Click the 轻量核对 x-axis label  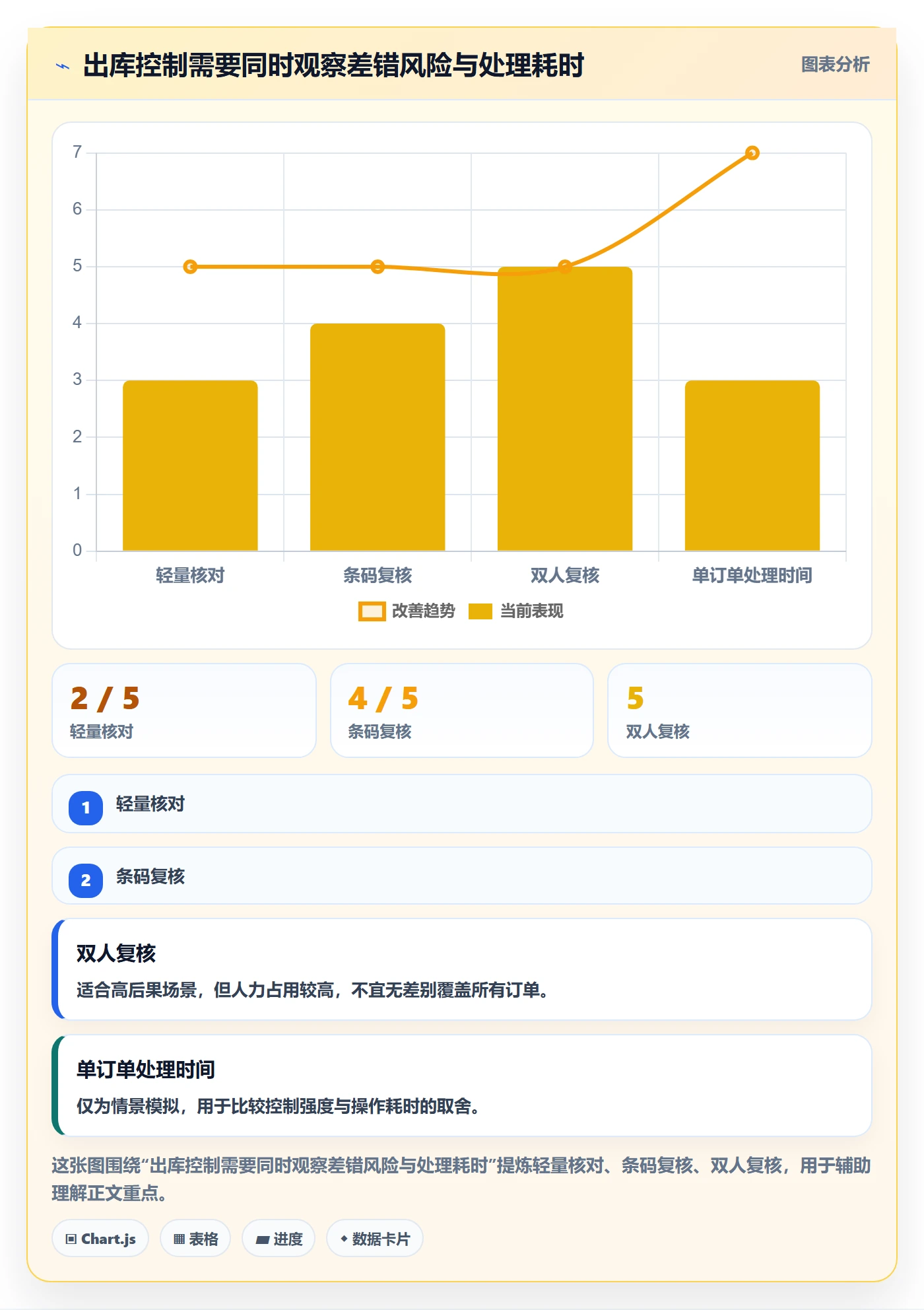(190, 575)
